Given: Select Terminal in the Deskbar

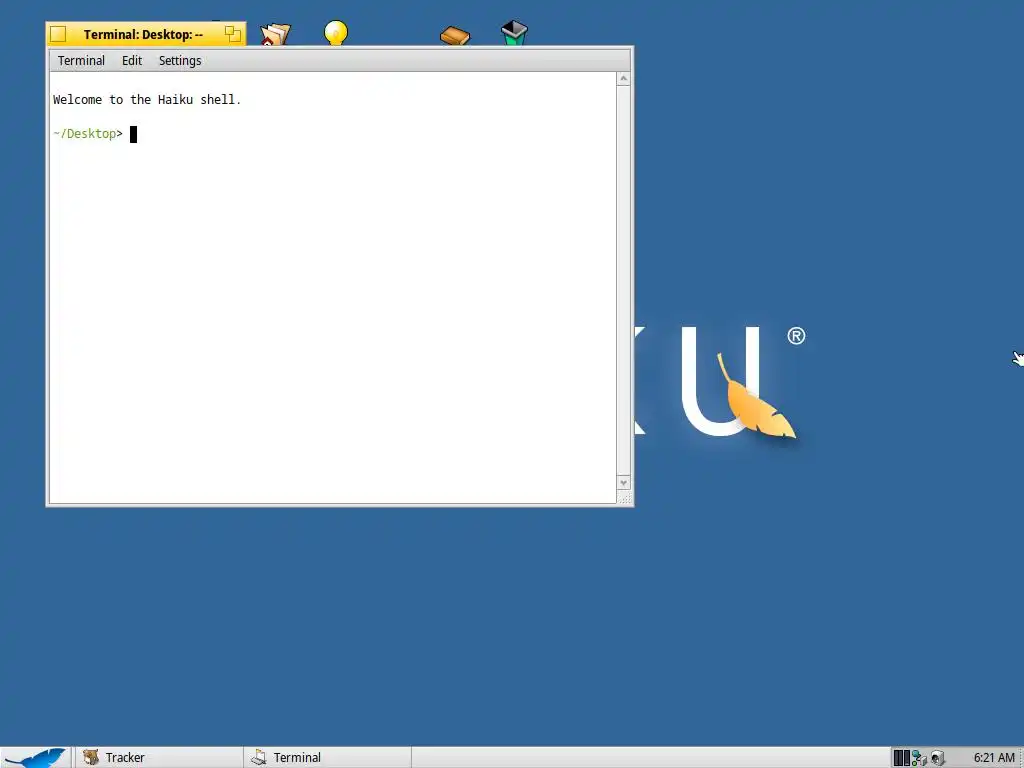Looking at the screenshot, I should [328, 758].
